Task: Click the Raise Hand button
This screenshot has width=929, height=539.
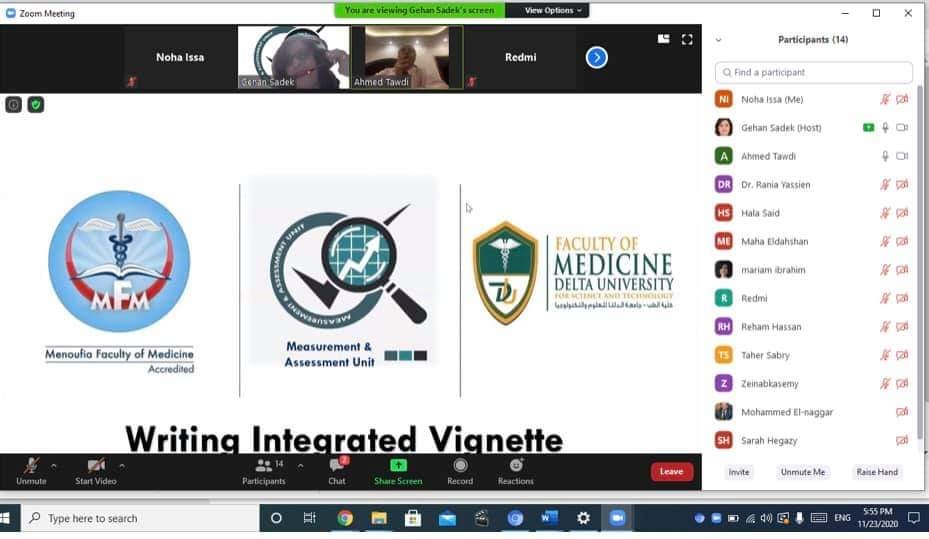Action: click(x=877, y=472)
